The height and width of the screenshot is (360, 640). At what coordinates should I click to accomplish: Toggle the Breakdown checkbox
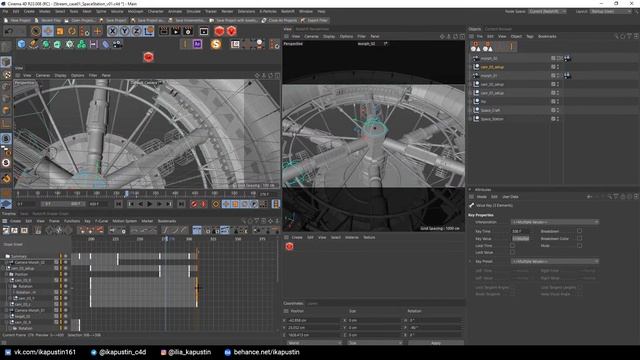pyautogui.click(x=580, y=231)
